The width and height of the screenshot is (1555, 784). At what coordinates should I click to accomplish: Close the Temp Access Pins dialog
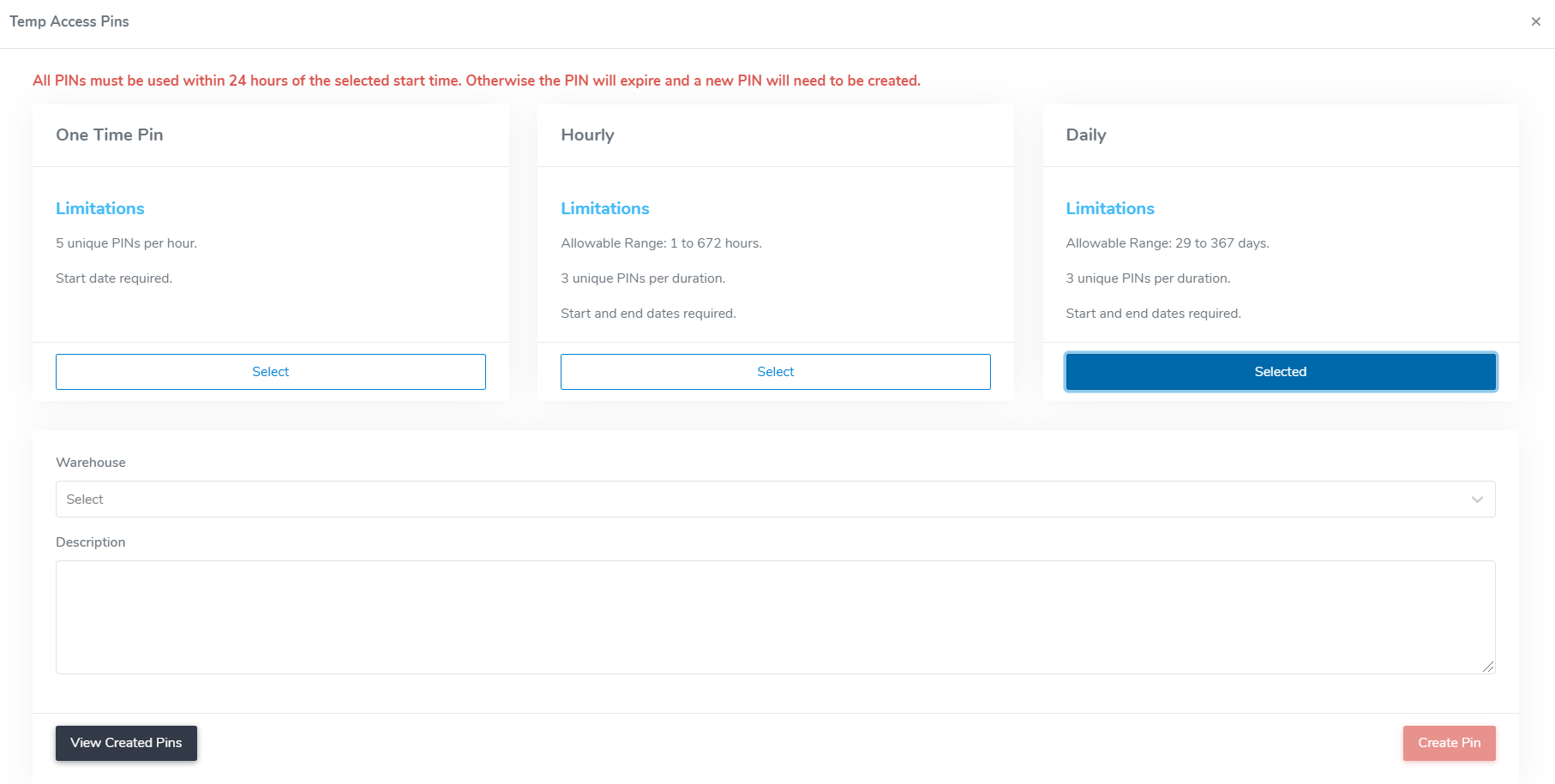1535,21
